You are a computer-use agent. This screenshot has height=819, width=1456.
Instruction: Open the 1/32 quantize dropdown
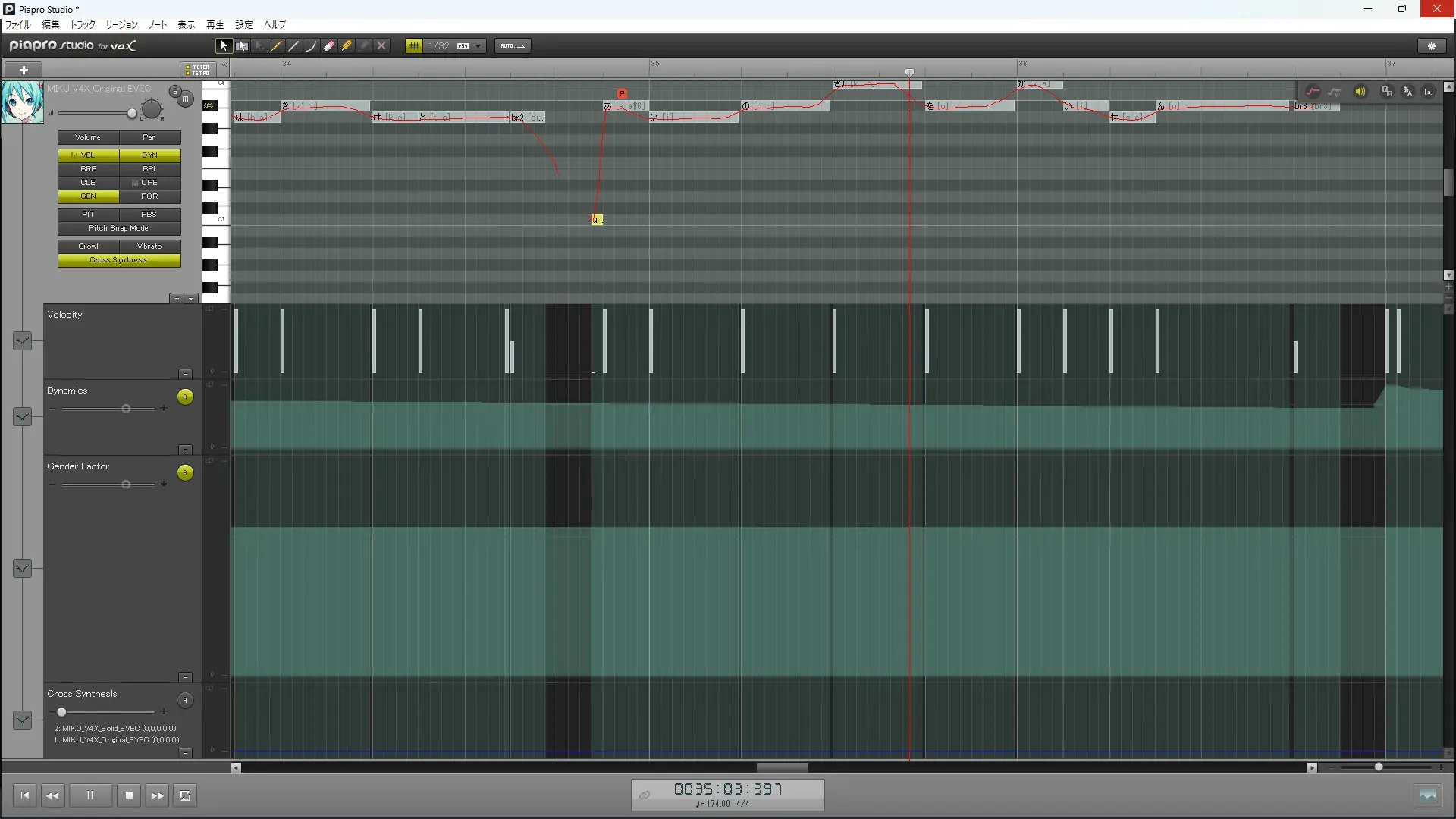coord(478,46)
